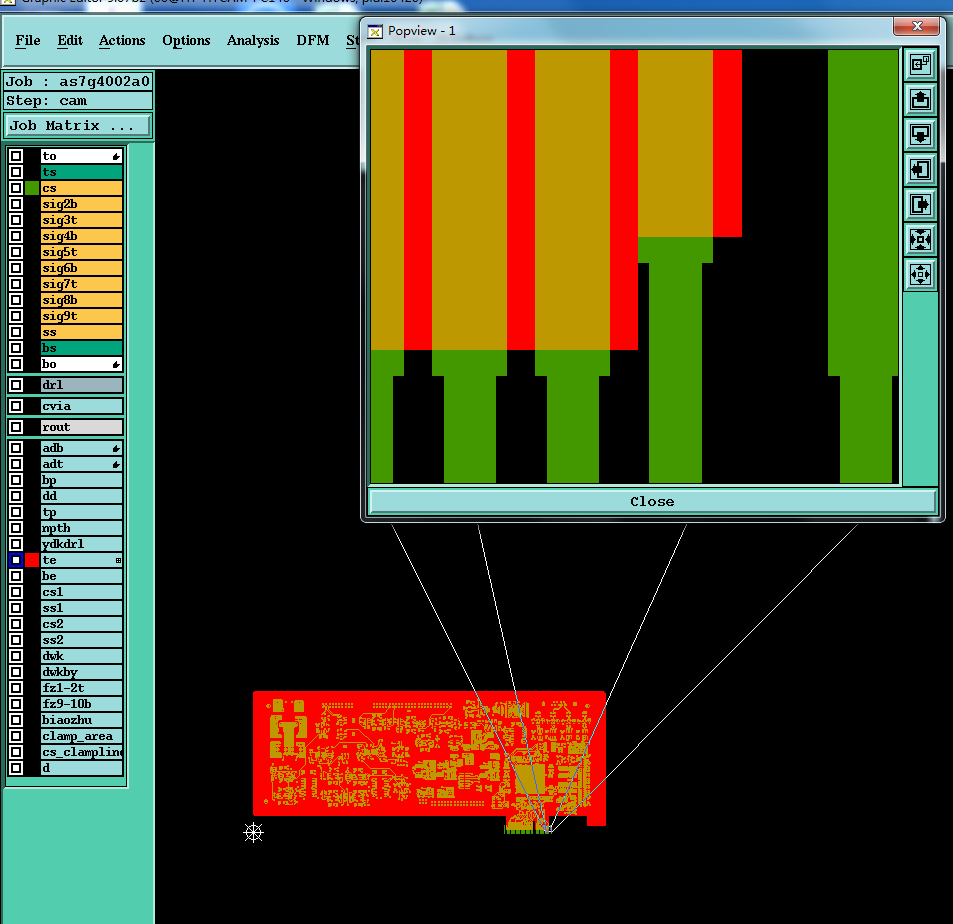Click the pointer icon on the to layer row
This screenshot has width=953, height=924.
[116, 157]
